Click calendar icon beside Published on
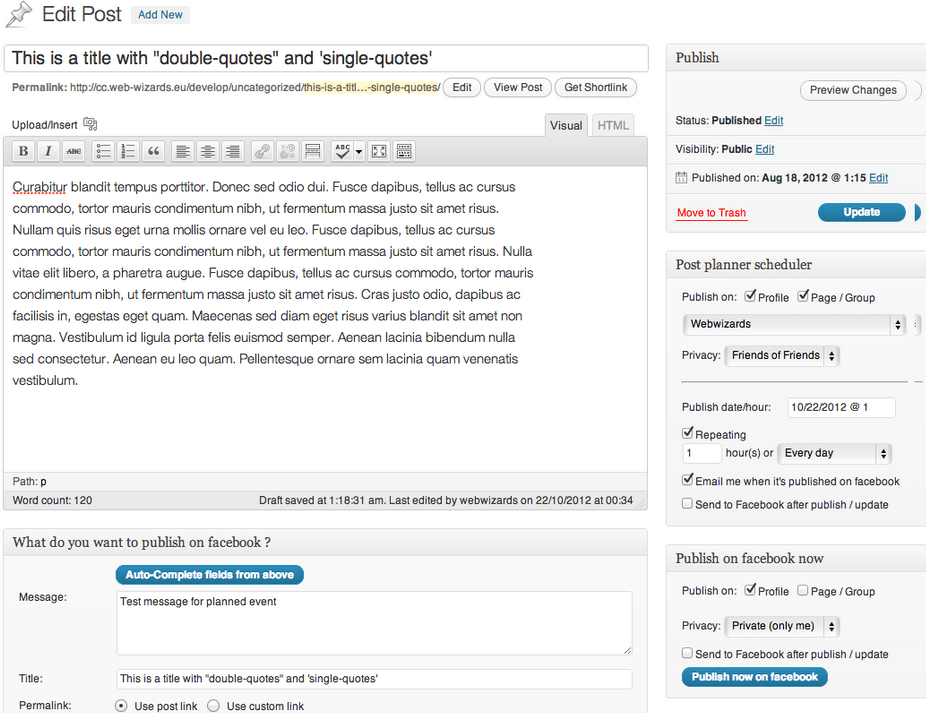The width and height of the screenshot is (926, 713). [x=681, y=177]
